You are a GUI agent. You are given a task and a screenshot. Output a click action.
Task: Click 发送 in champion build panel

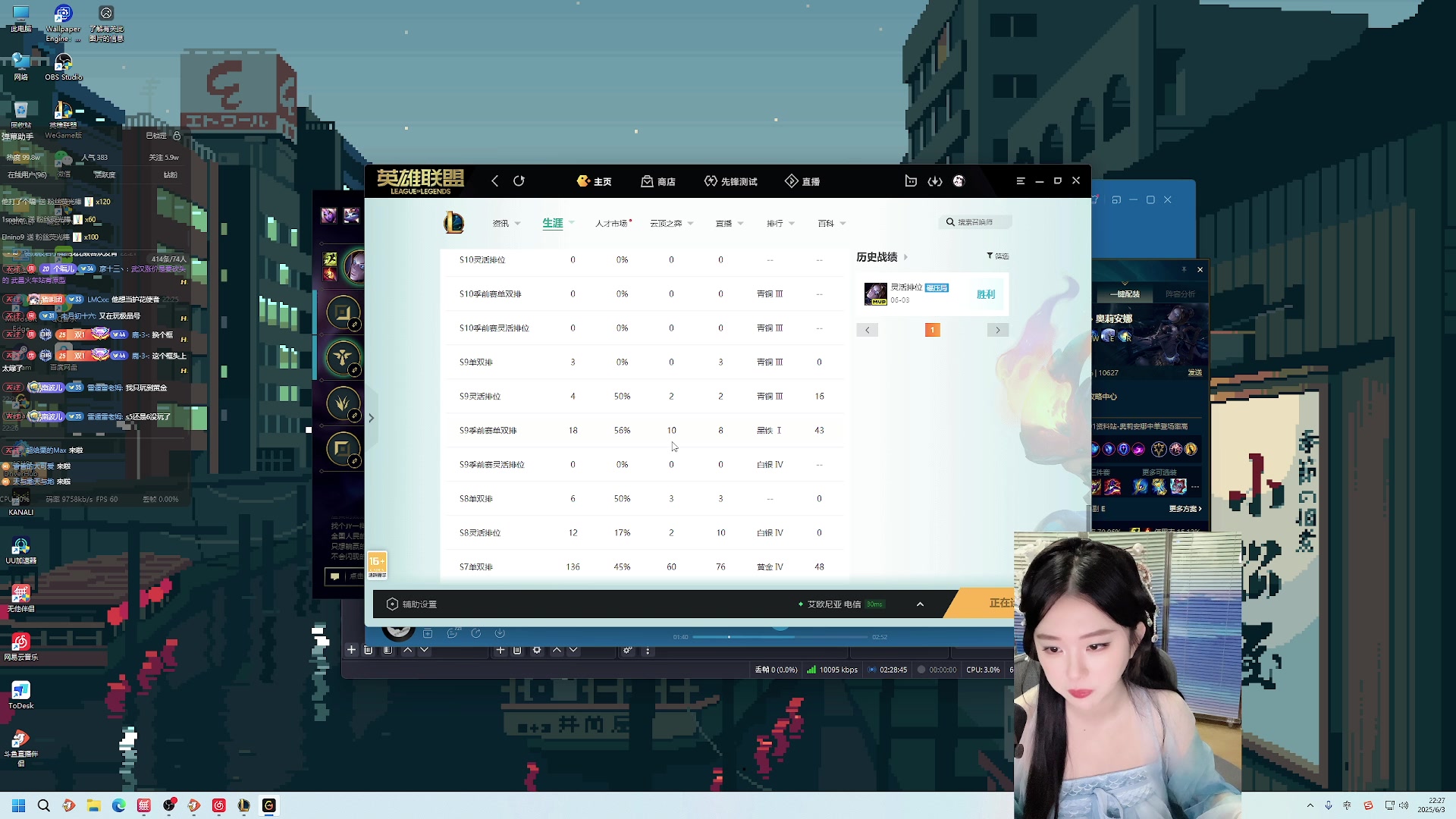pyautogui.click(x=1194, y=373)
